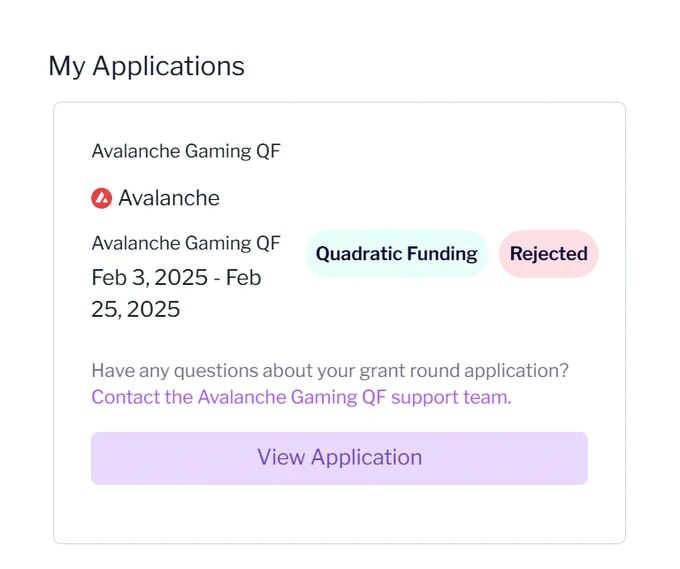
Task: Click the Avalanche network name text
Action: pos(169,198)
